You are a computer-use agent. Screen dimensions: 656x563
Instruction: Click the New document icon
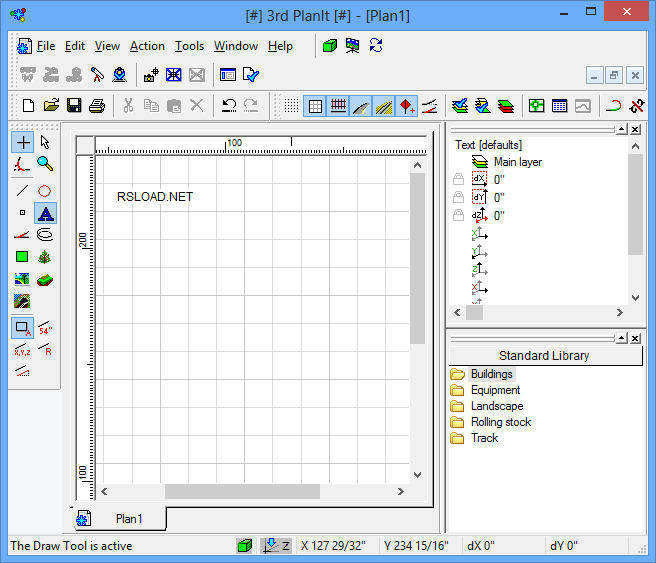pos(28,106)
